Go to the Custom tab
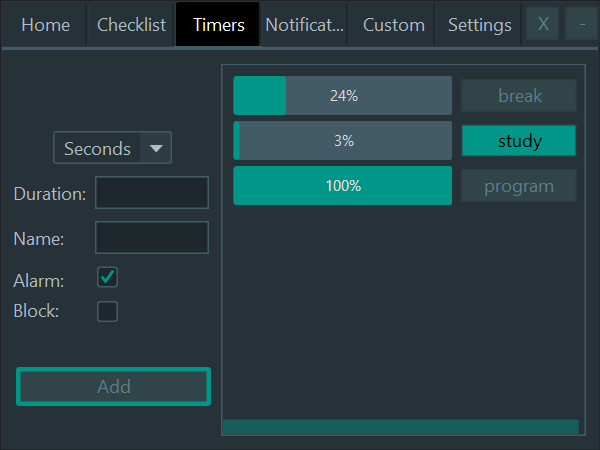Viewport: 600px width, 450px height. [393, 25]
